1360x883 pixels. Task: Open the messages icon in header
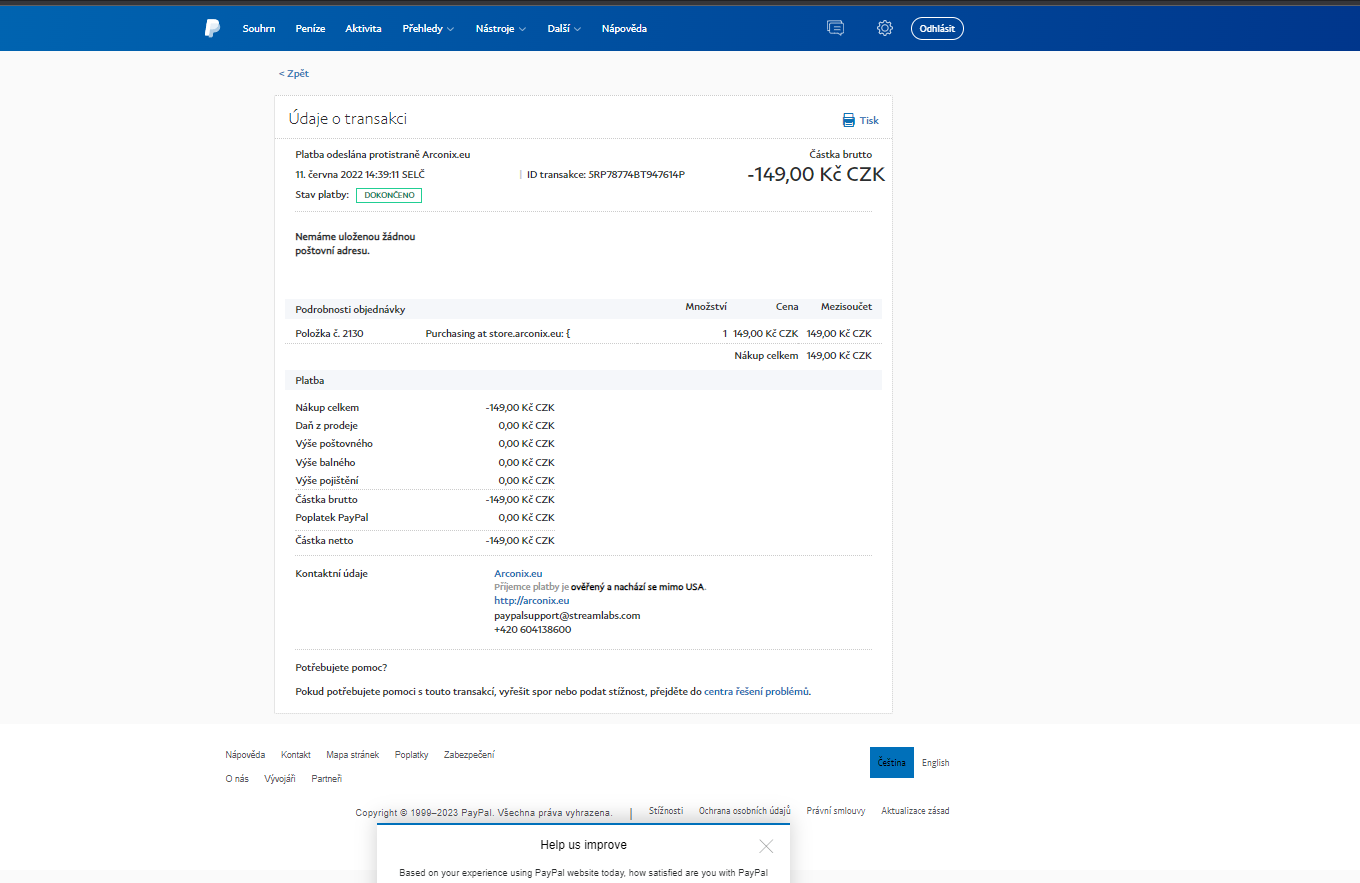835,28
